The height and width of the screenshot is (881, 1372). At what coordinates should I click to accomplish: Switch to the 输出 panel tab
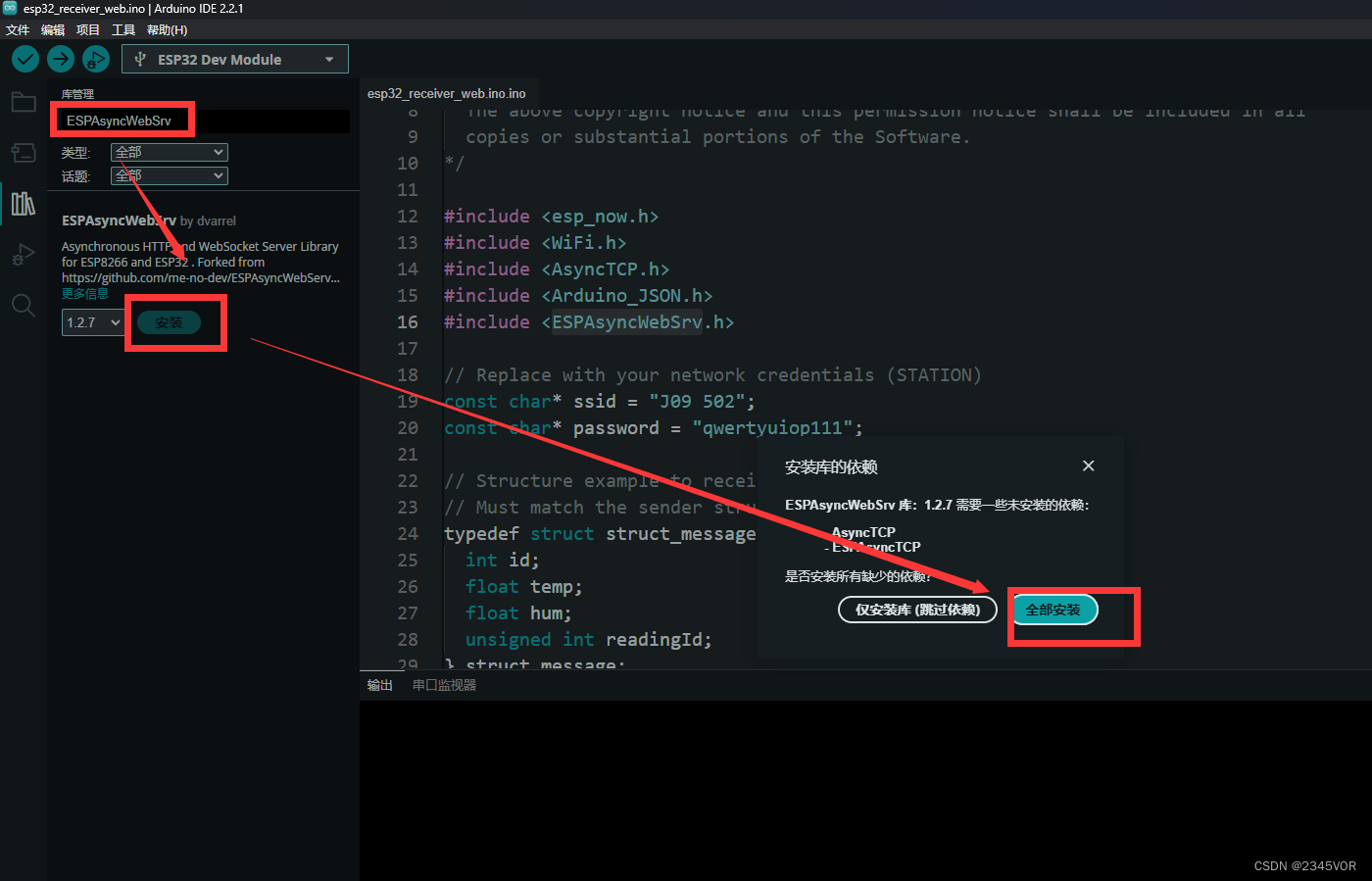pyautogui.click(x=380, y=685)
